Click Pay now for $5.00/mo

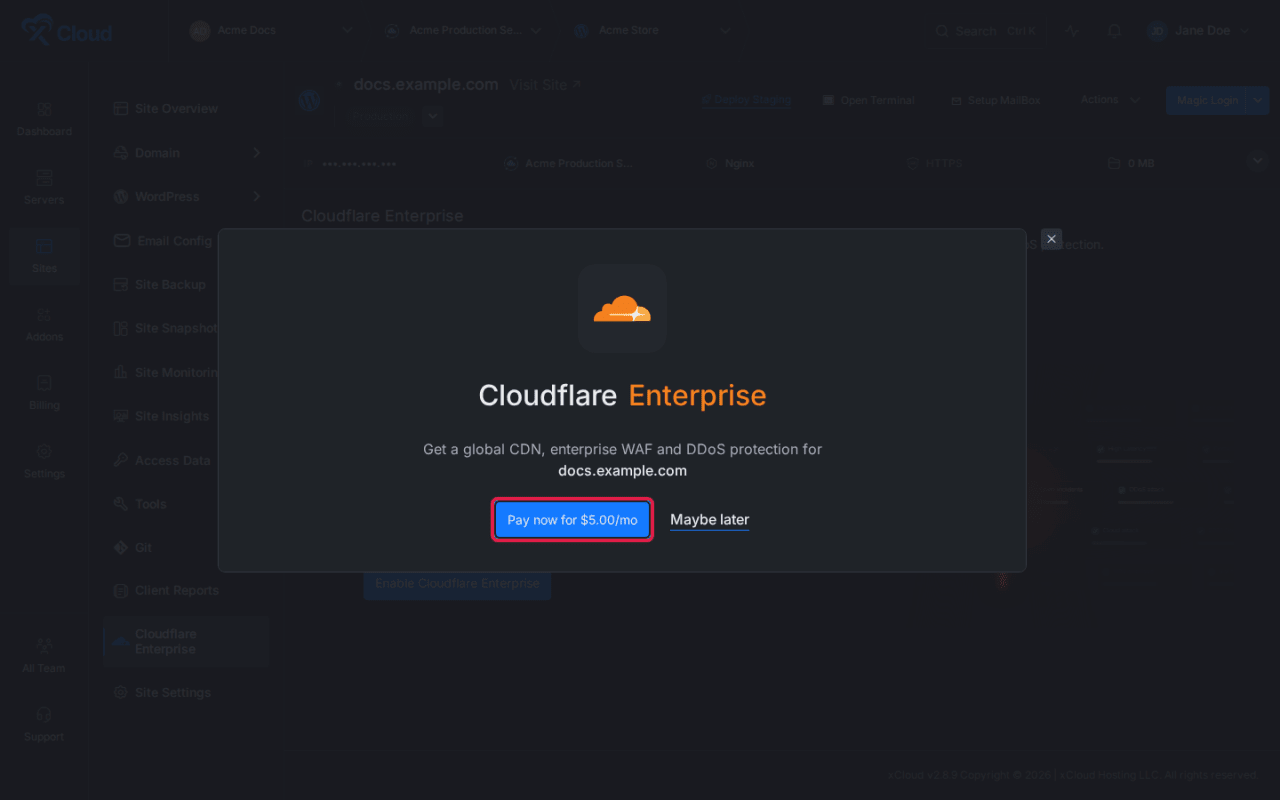[572, 520]
